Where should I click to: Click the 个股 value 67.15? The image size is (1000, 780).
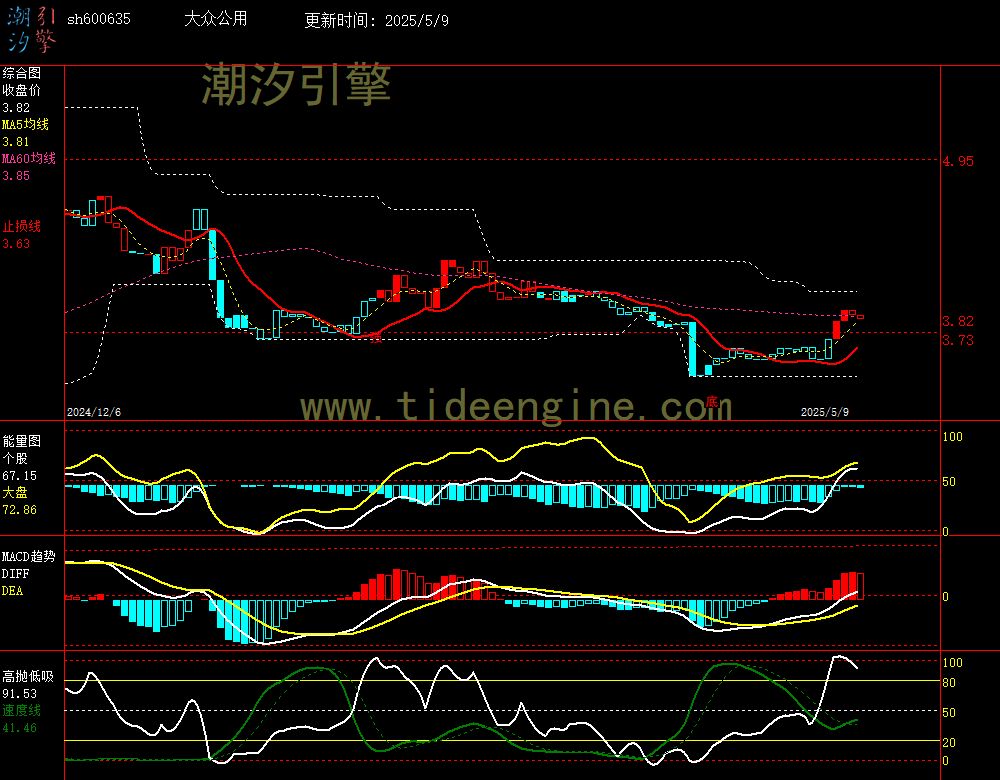point(20,476)
